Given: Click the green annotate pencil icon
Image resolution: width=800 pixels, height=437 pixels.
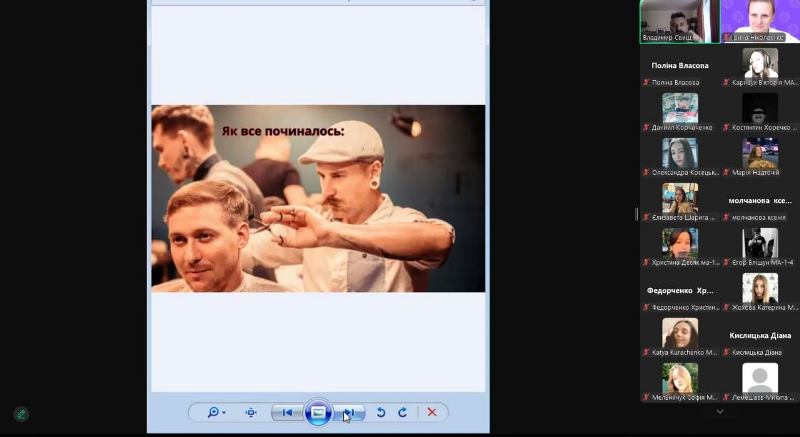Looking at the screenshot, I should click(21, 414).
